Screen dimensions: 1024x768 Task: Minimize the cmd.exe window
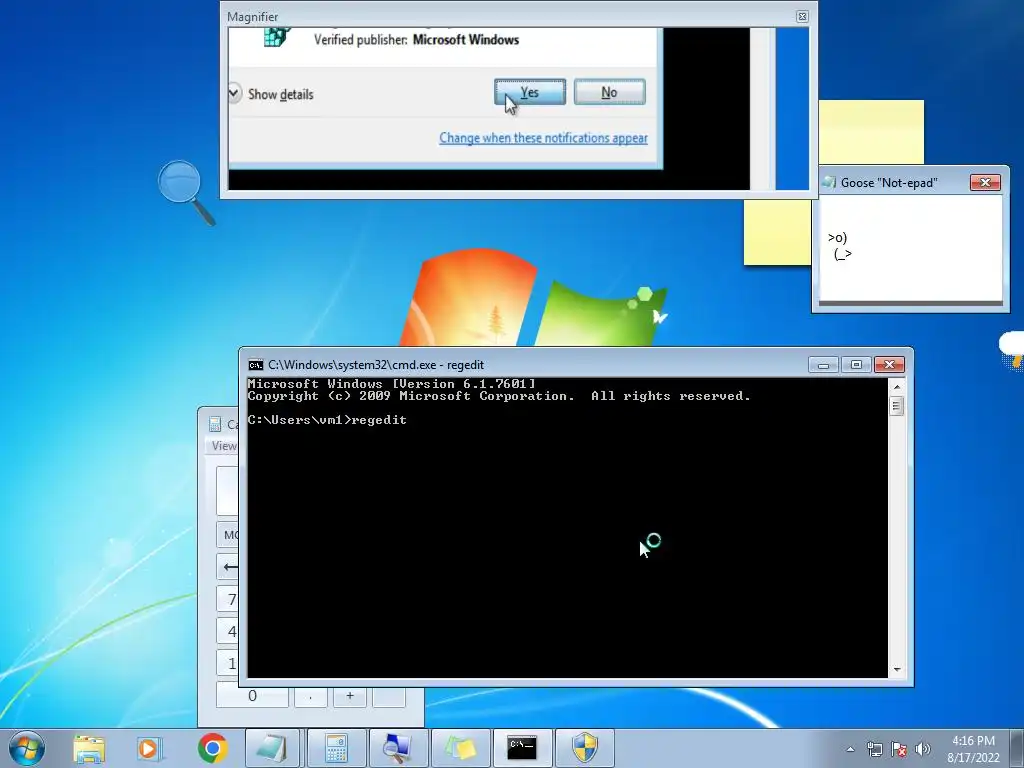click(x=823, y=364)
